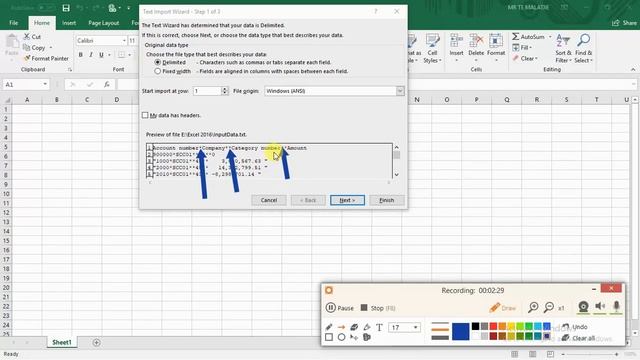Viewport: 640px width, 360px height.
Task: Toggle microphone recording in recorder
Action: click(616, 307)
